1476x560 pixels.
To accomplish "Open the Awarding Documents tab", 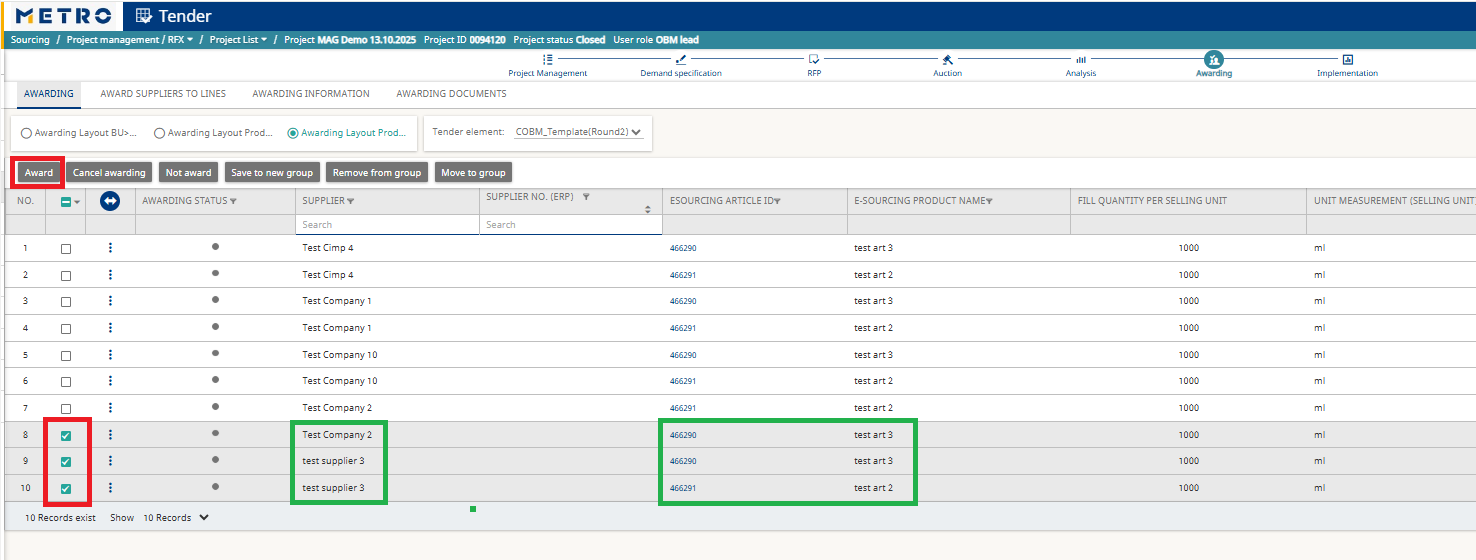I will click(451, 94).
